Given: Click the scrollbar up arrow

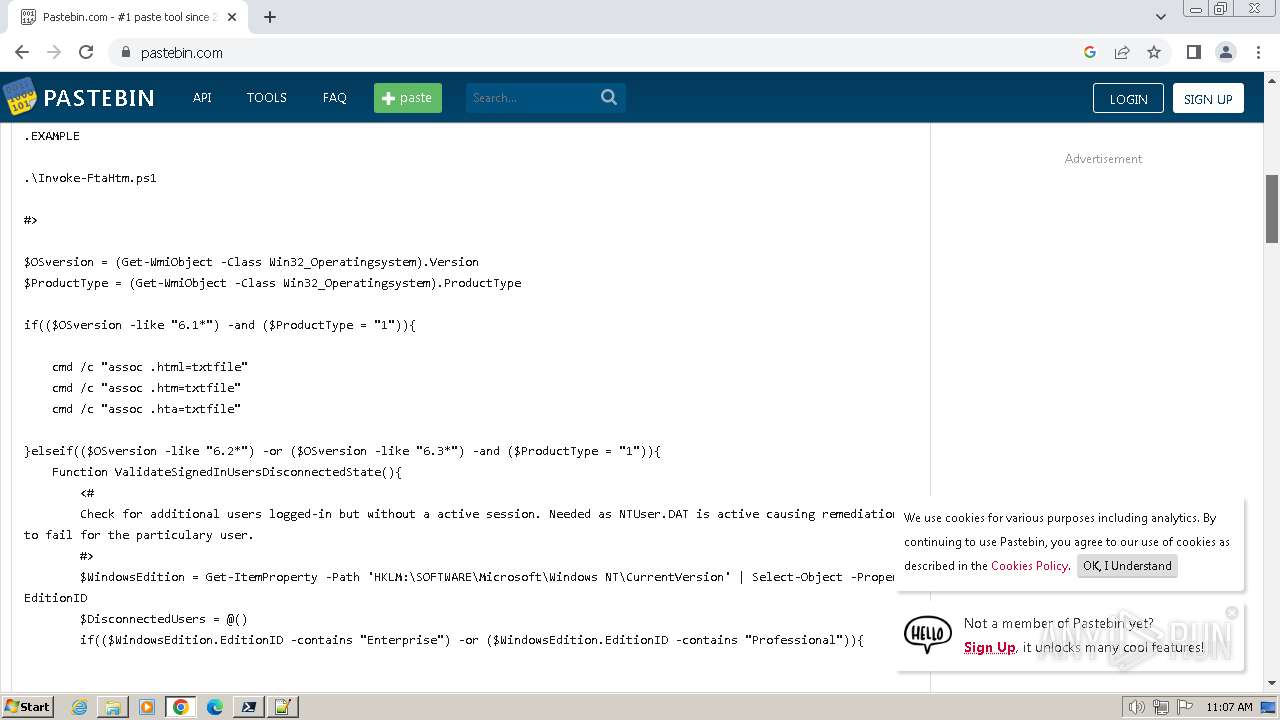Looking at the screenshot, I should click(x=1272, y=80).
